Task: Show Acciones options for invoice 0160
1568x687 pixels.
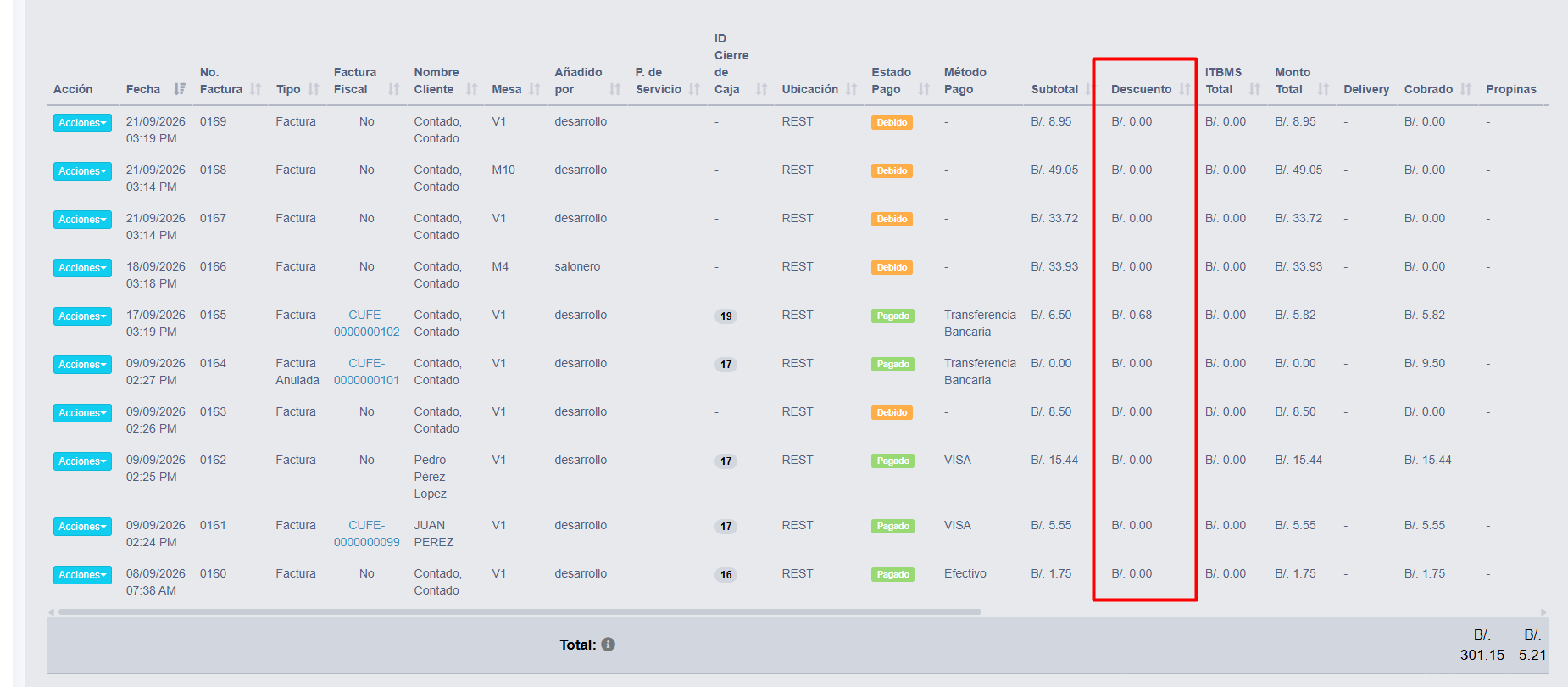Action: pyautogui.click(x=82, y=575)
